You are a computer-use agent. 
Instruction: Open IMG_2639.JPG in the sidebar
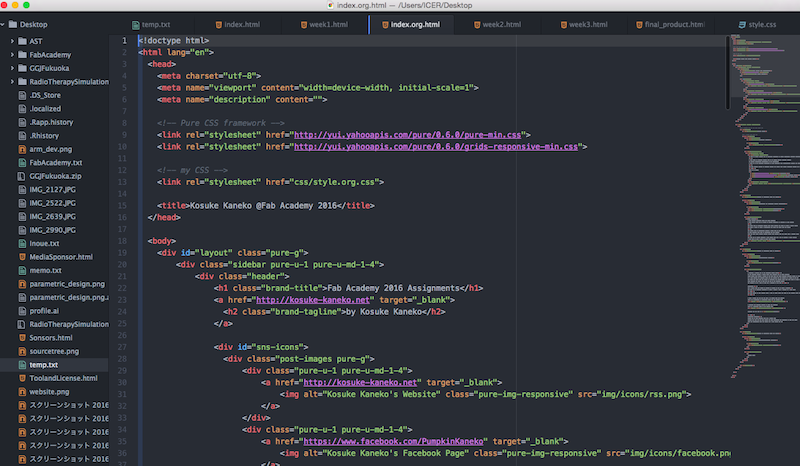53,216
